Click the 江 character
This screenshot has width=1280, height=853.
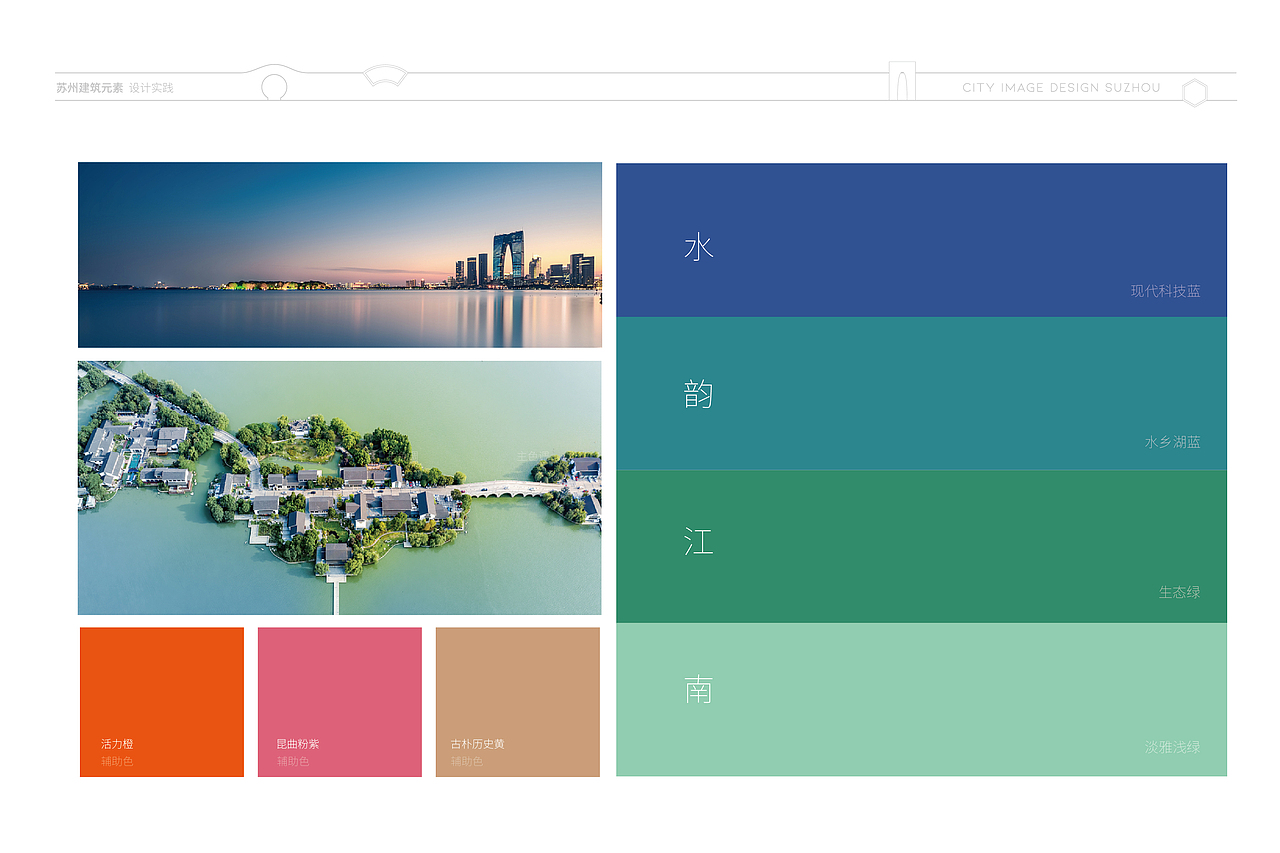click(698, 542)
